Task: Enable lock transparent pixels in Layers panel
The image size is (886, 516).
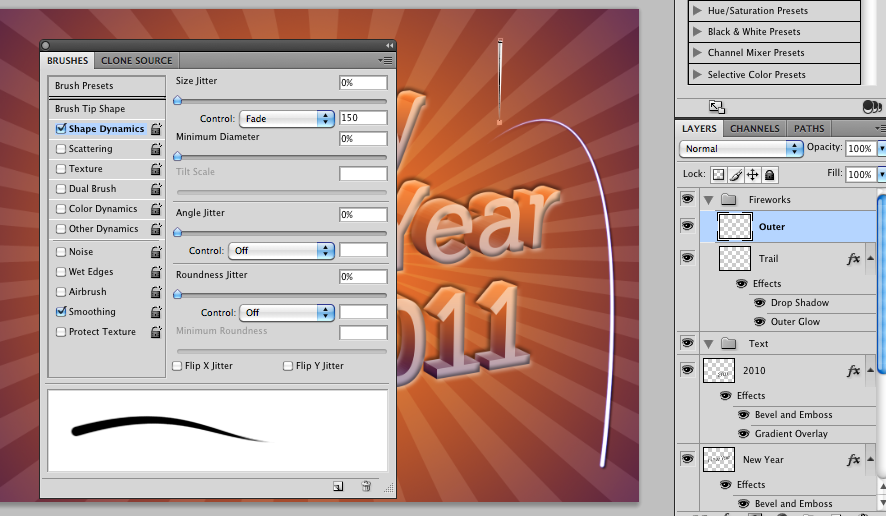Action: pos(718,175)
